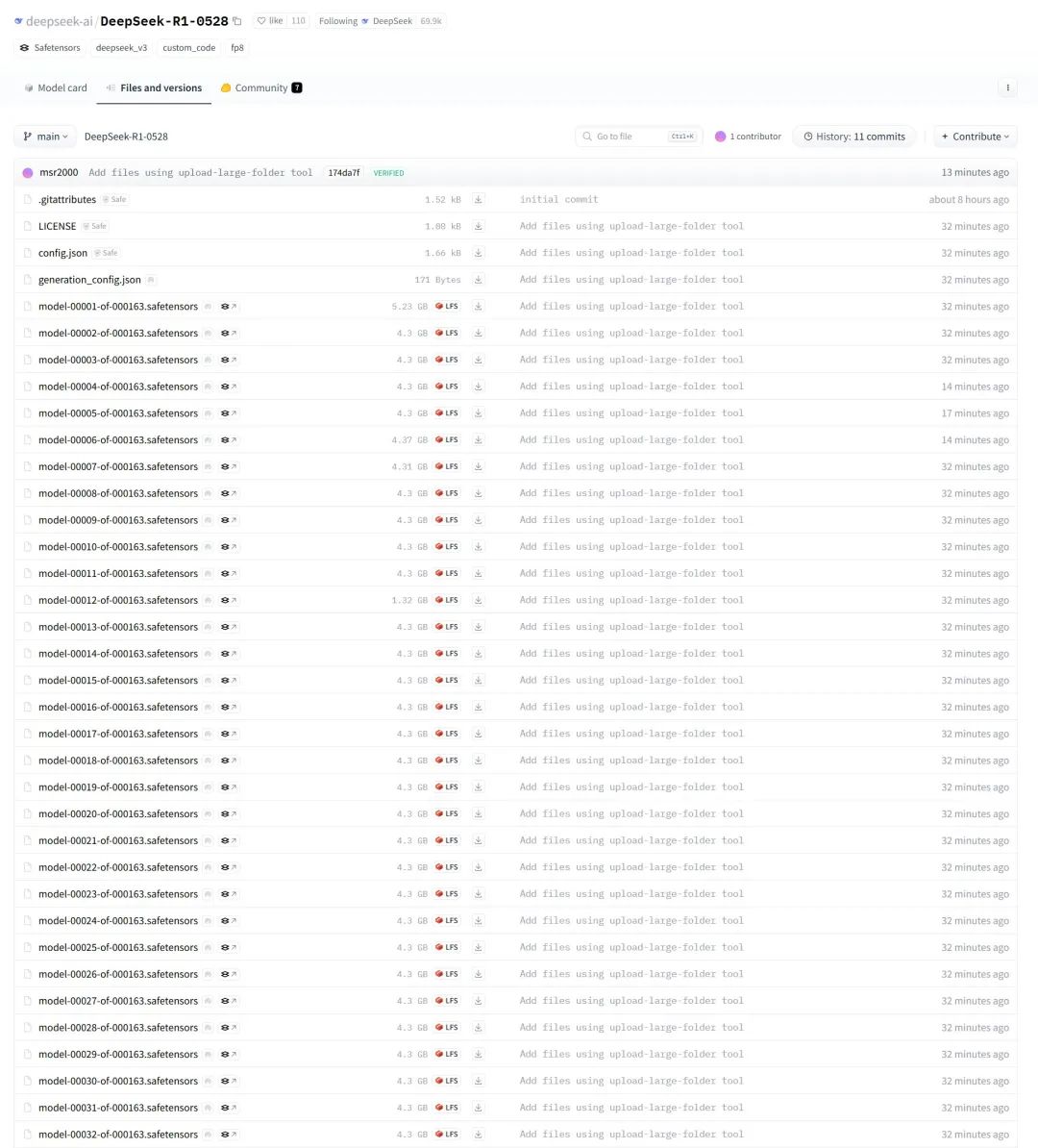Screen dimensions: 1038x1148
Task: Open safetensors viewer icon for model-00020
Action: click(x=229, y=814)
